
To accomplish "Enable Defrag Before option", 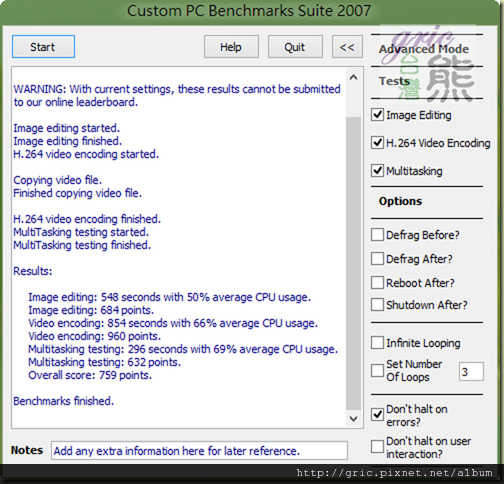I will tap(377, 235).
